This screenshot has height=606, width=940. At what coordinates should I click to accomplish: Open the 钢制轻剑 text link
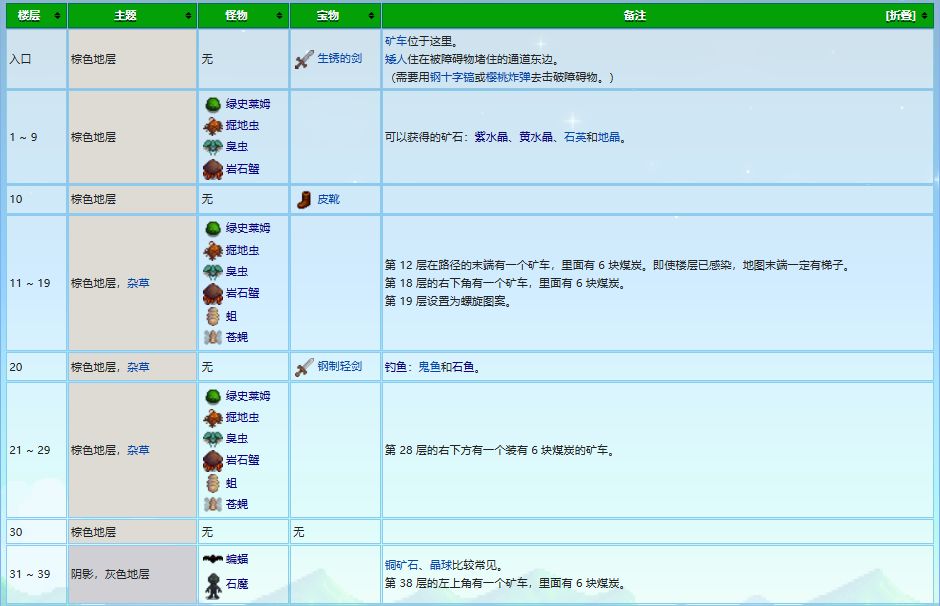[339, 366]
